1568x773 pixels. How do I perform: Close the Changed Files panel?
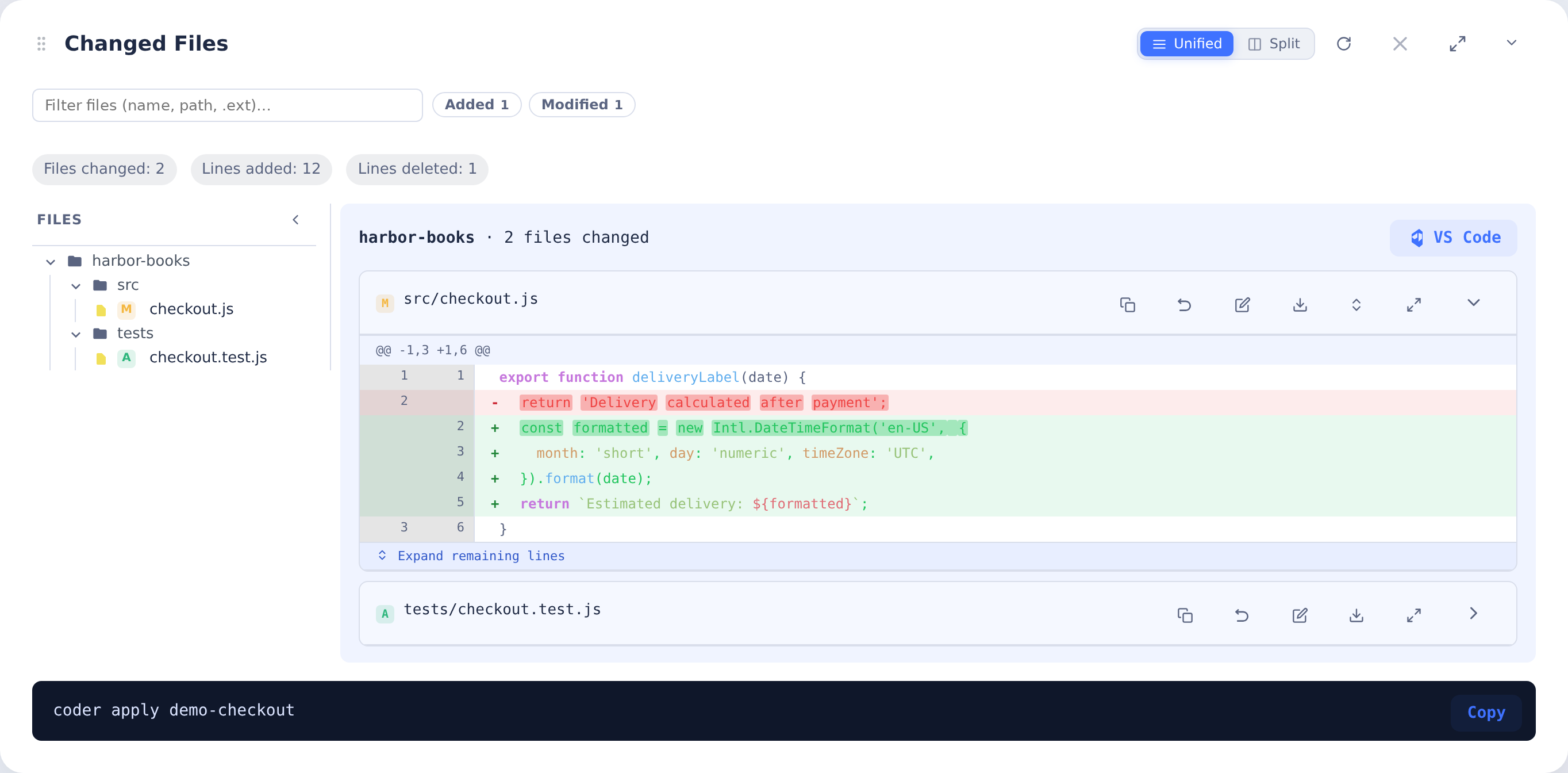(1400, 44)
